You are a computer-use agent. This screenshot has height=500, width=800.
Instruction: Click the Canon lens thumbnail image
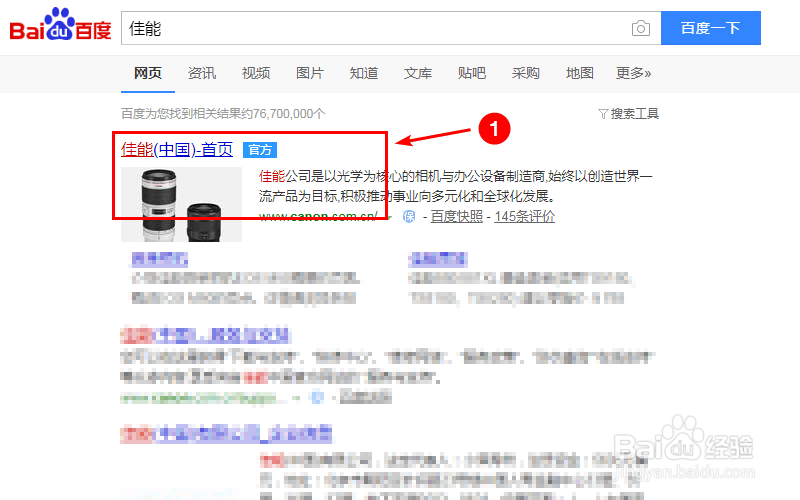[181, 205]
